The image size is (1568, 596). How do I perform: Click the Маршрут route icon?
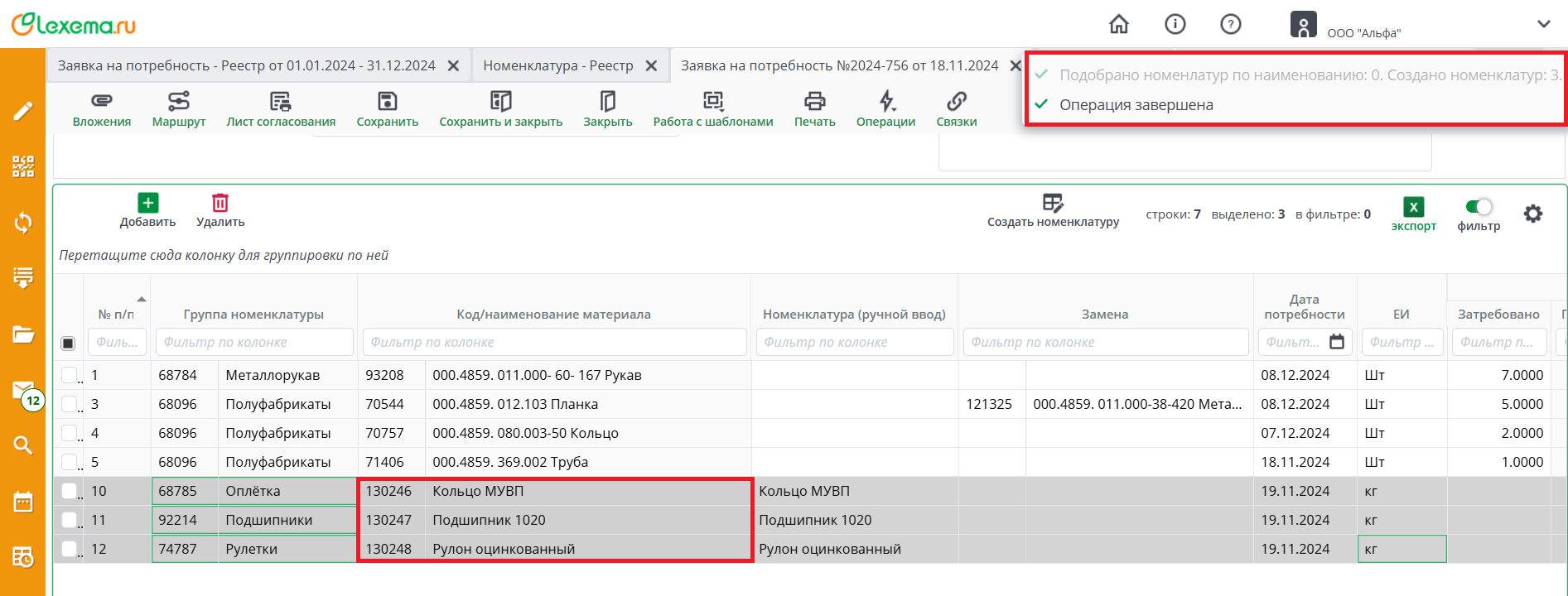[178, 101]
